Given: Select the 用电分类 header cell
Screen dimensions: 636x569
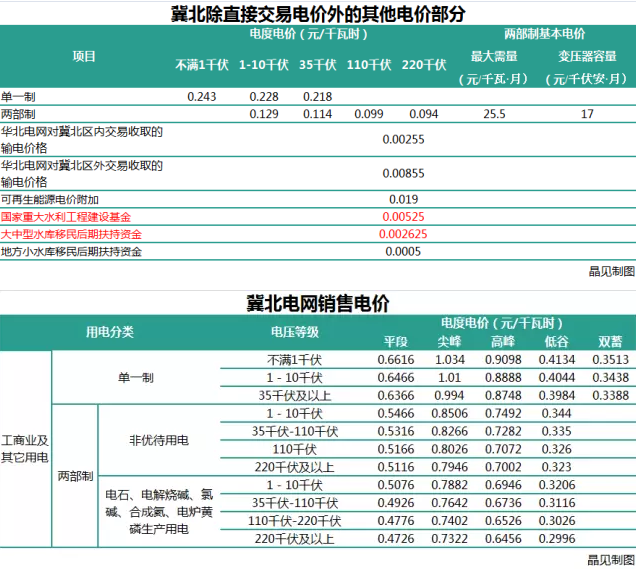Looking at the screenshot, I should pos(108,331).
